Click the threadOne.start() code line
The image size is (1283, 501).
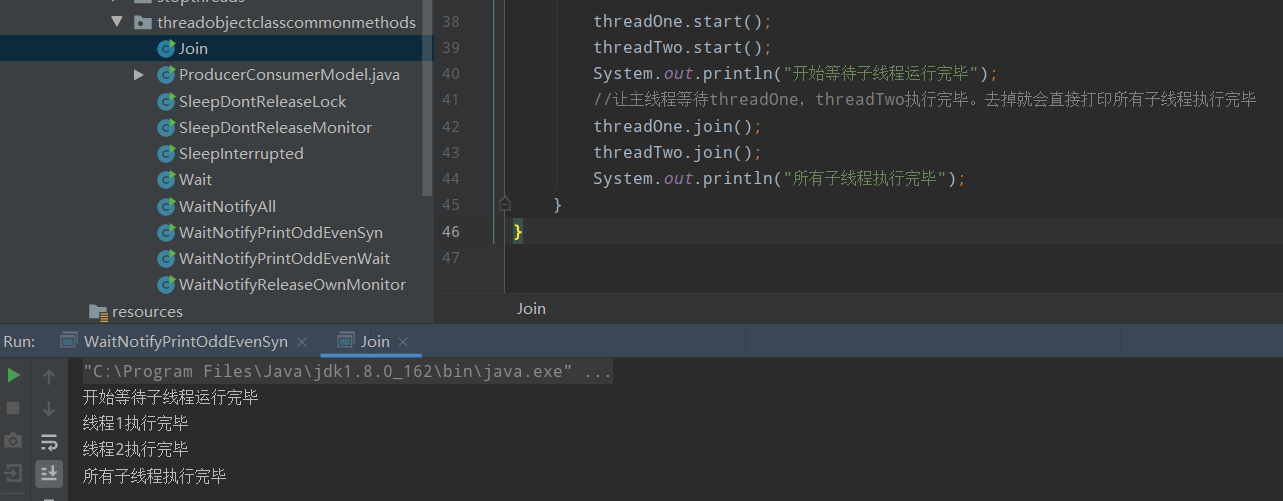(x=682, y=21)
